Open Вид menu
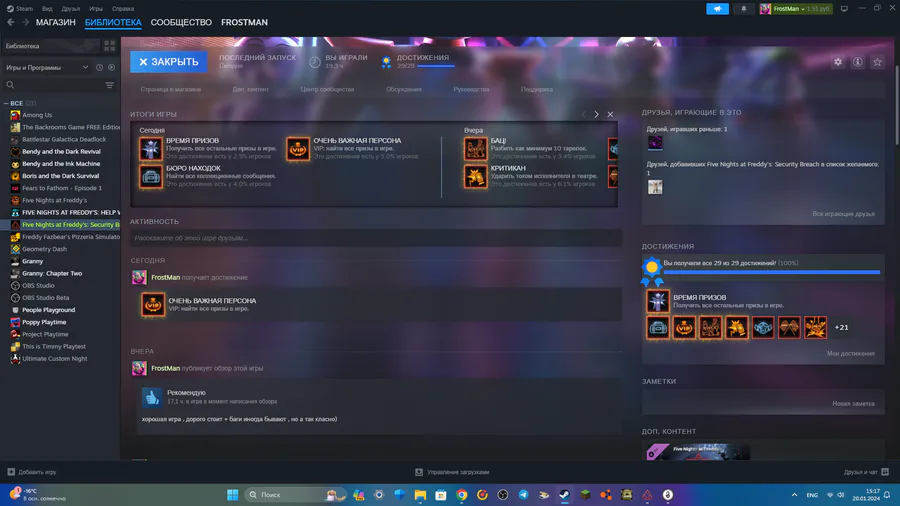Viewport: 900px width, 506px height. coord(47,9)
